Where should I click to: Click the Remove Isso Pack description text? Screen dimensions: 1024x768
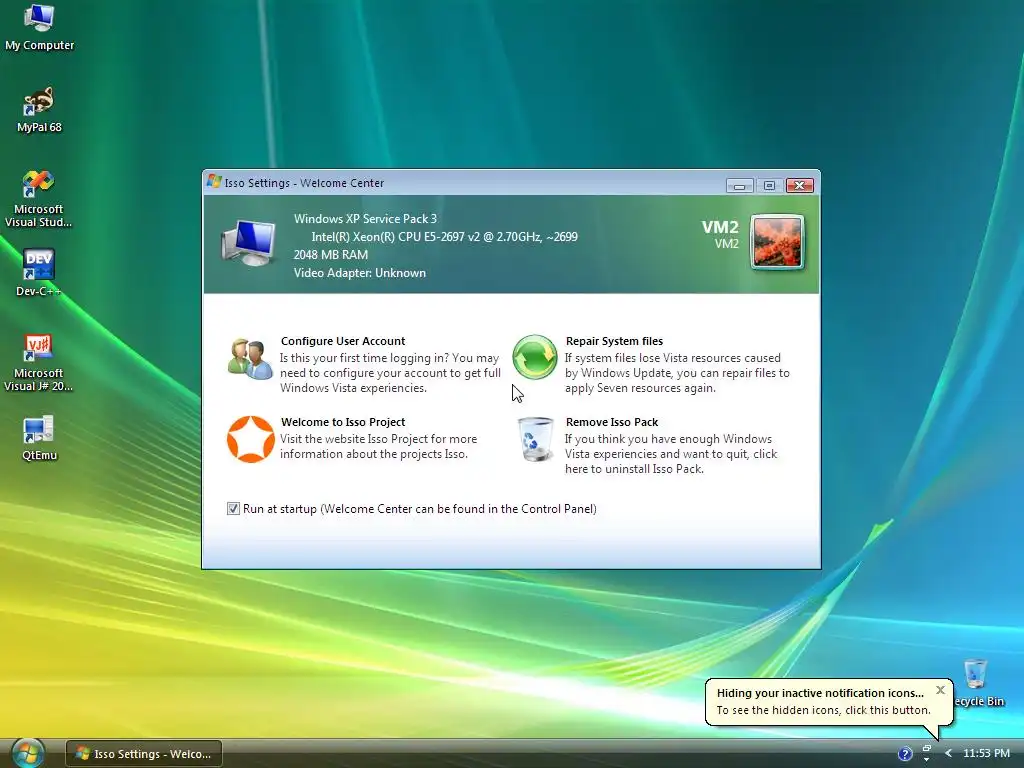coord(671,454)
